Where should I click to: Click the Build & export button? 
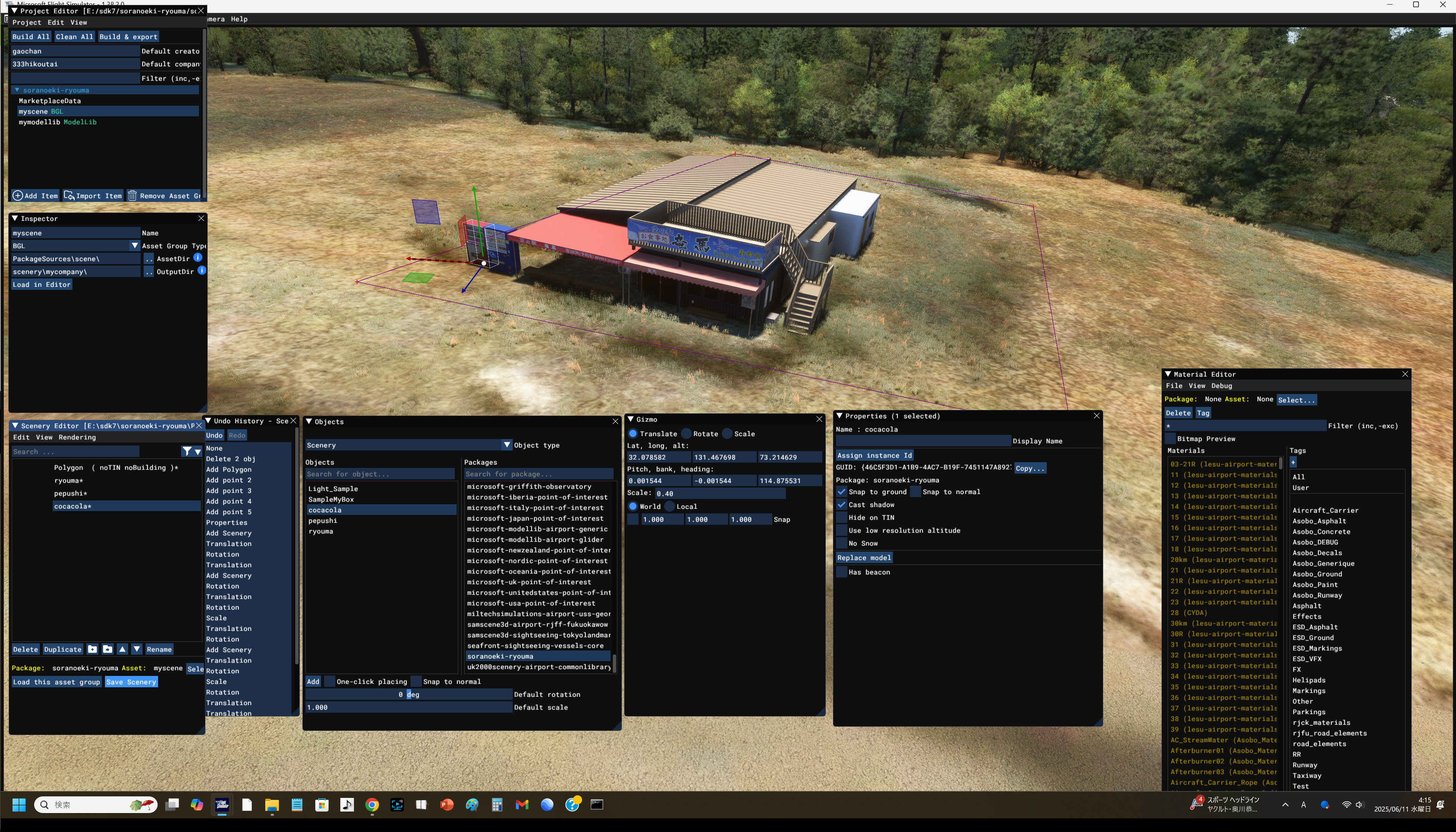(128, 37)
